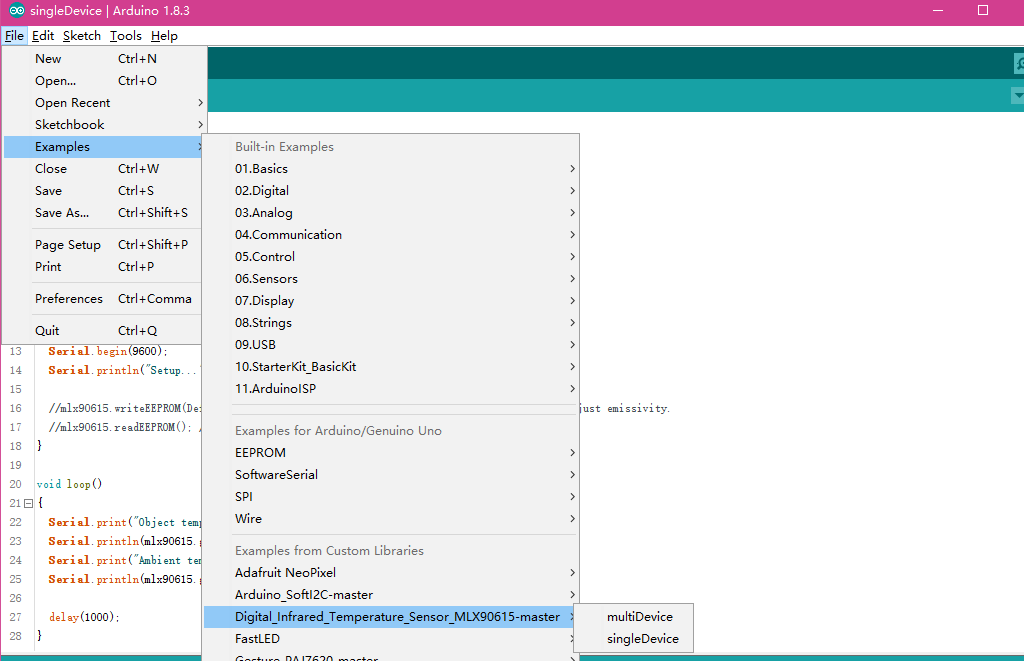This screenshot has width=1024, height=661.
Task: Expand the FastLED examples submenu
Action: 391,639
